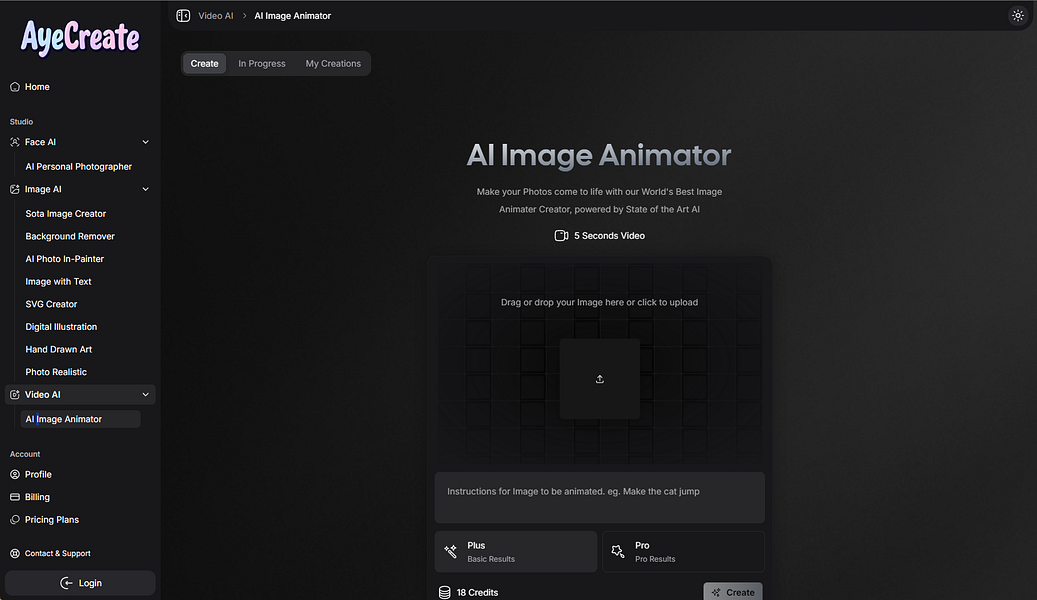Click the Plus magic wand icon

click(x=450, y=552)
